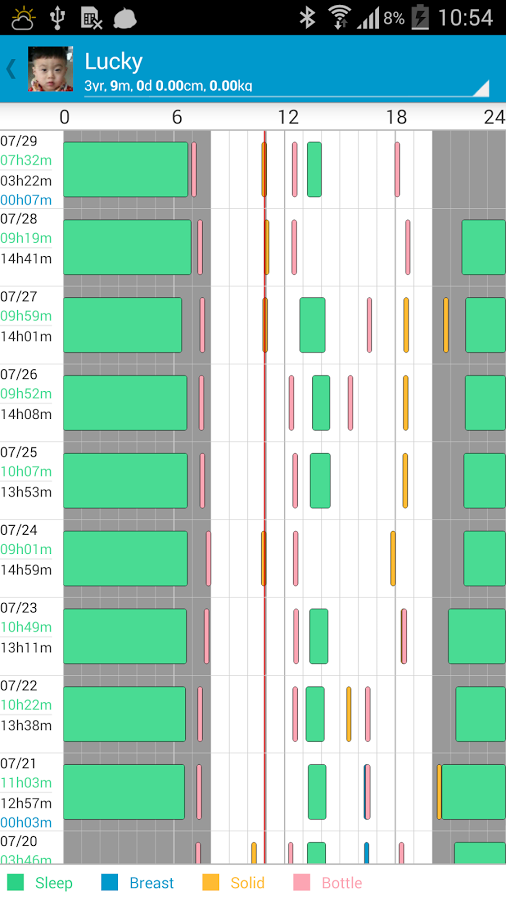Tap the 07/29 overnight sleep block
Image resolution: width=506 pixels, height=900 pixels.
[x=126, y=169]
